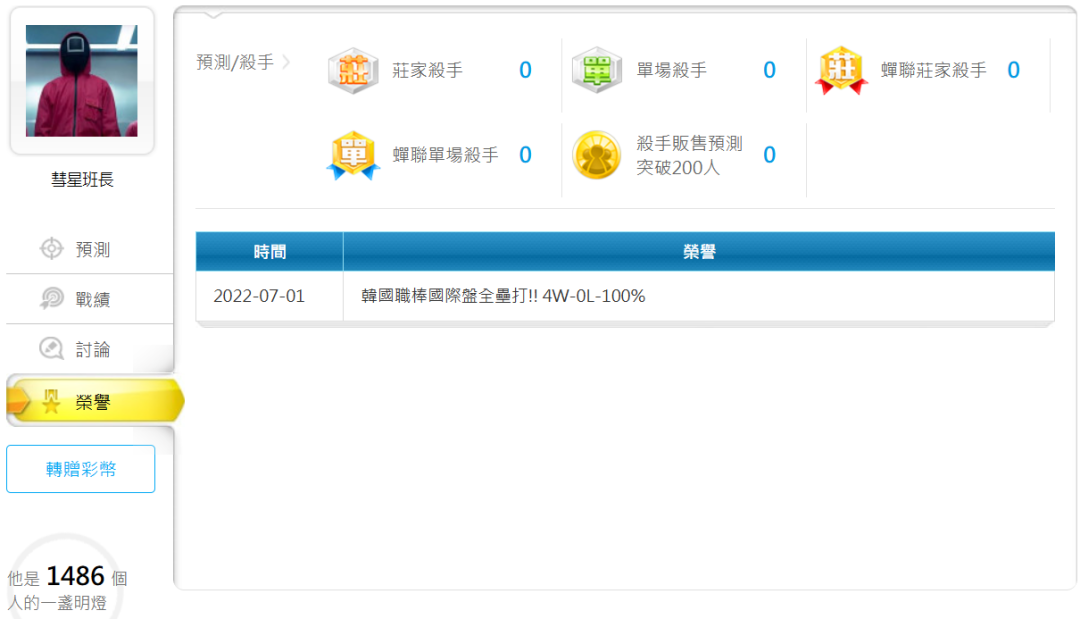Click the 轉贈彩幣 button

81,469
